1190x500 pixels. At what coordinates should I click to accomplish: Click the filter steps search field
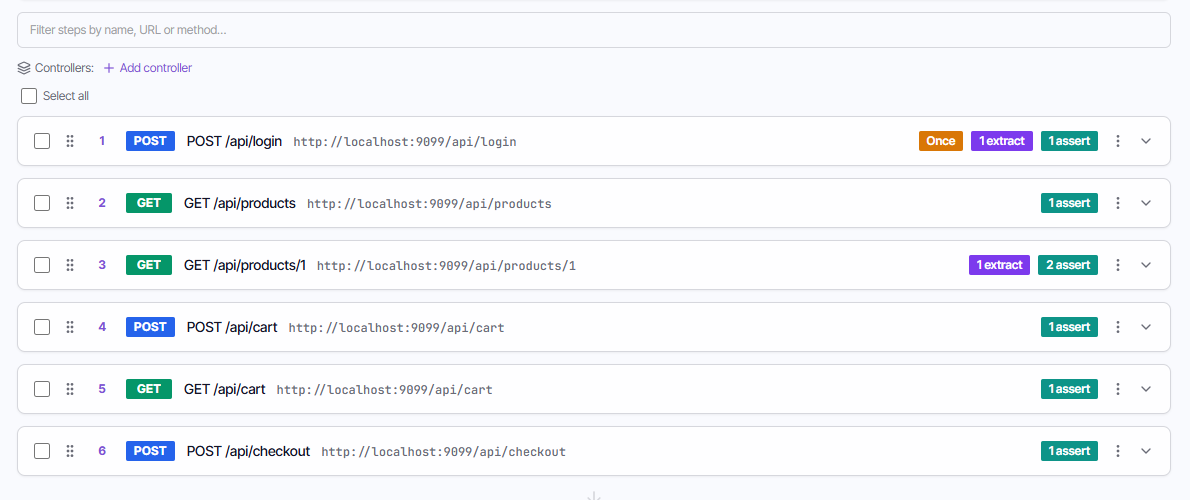593,30
